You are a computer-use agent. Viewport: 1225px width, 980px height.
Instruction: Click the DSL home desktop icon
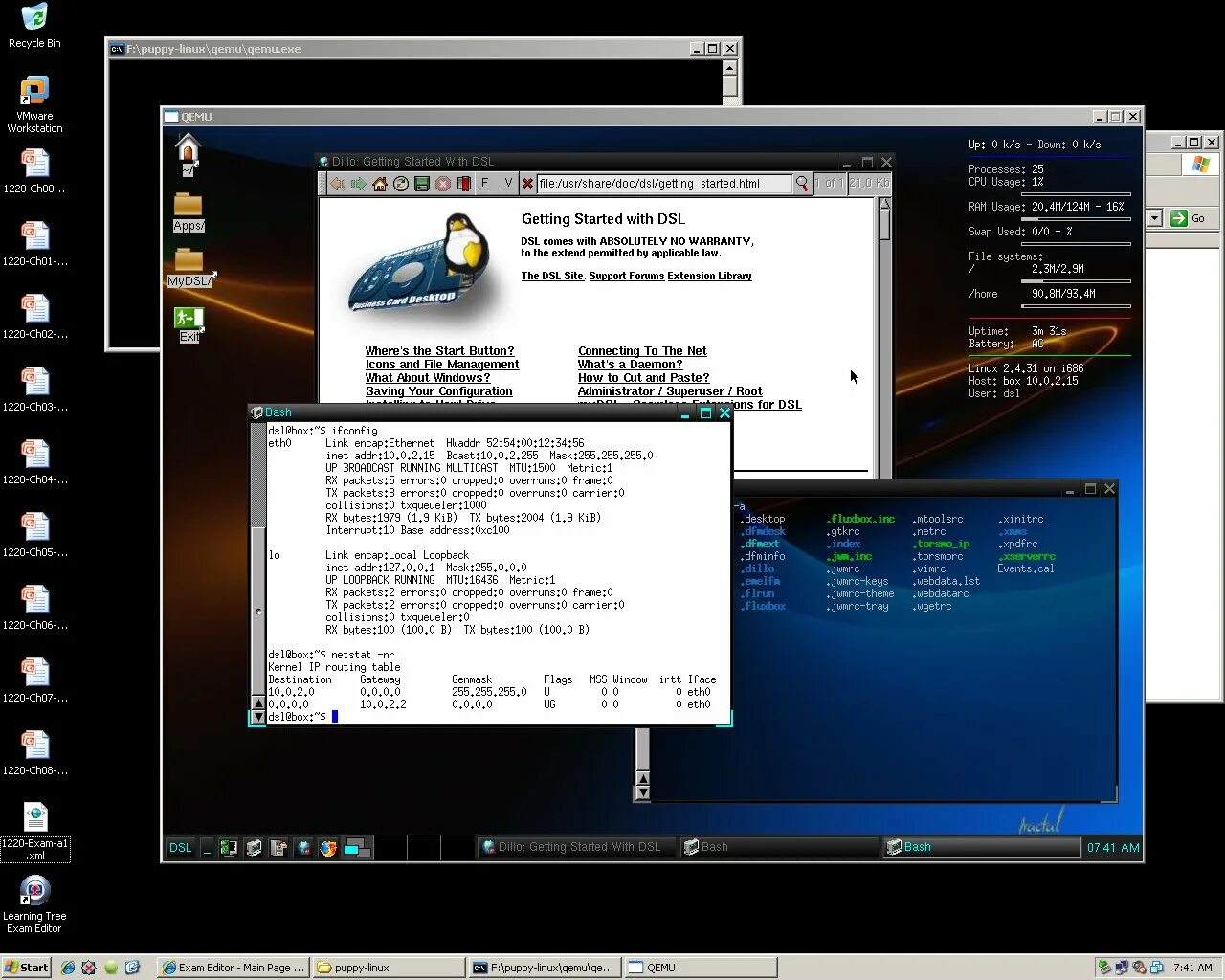[188, 154]
